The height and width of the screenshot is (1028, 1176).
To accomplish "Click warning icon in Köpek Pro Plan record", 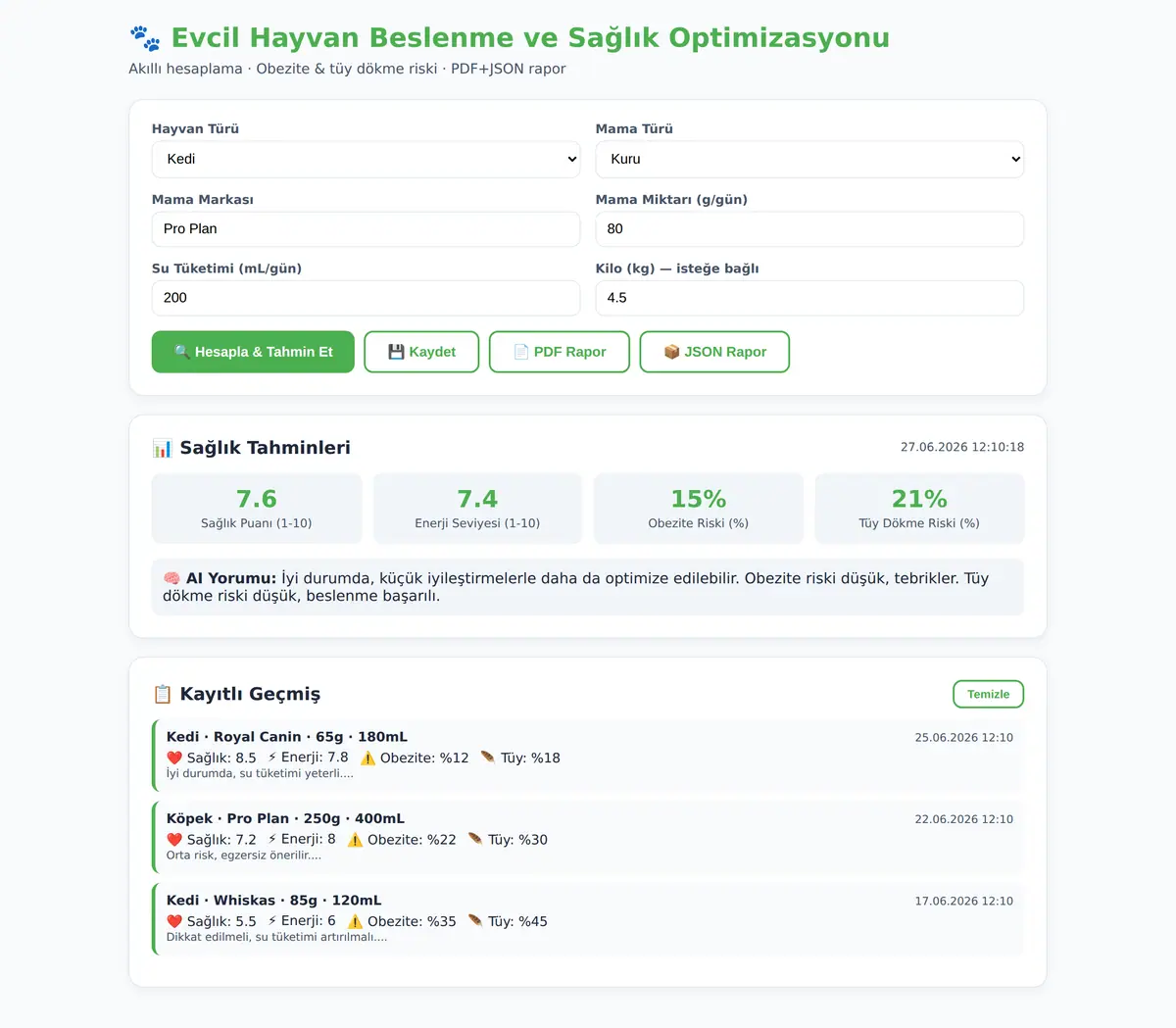I will [355, 840].
